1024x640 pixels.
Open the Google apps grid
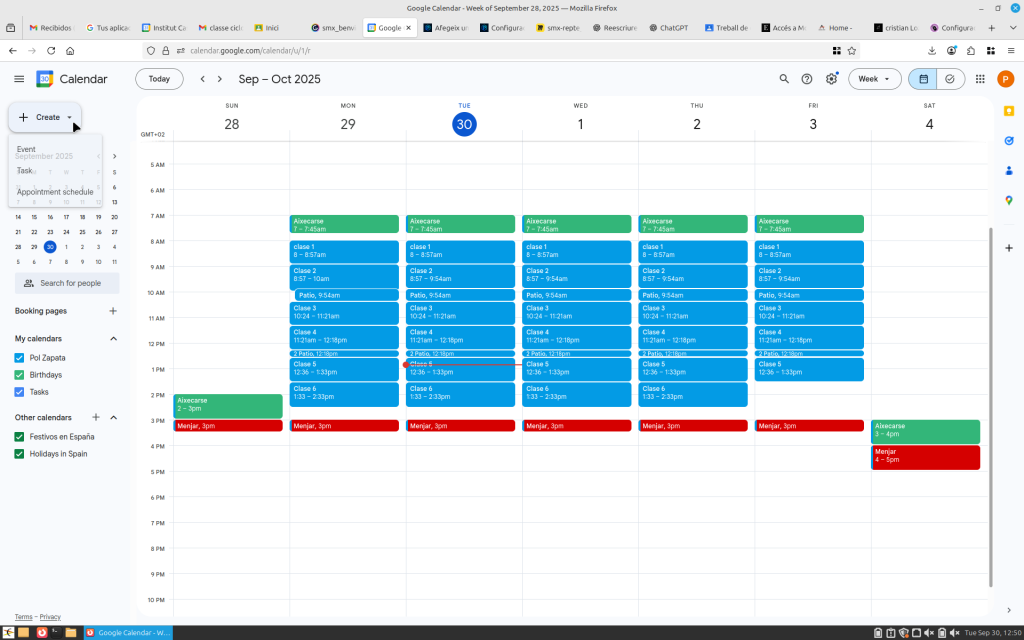coord(980,79)
